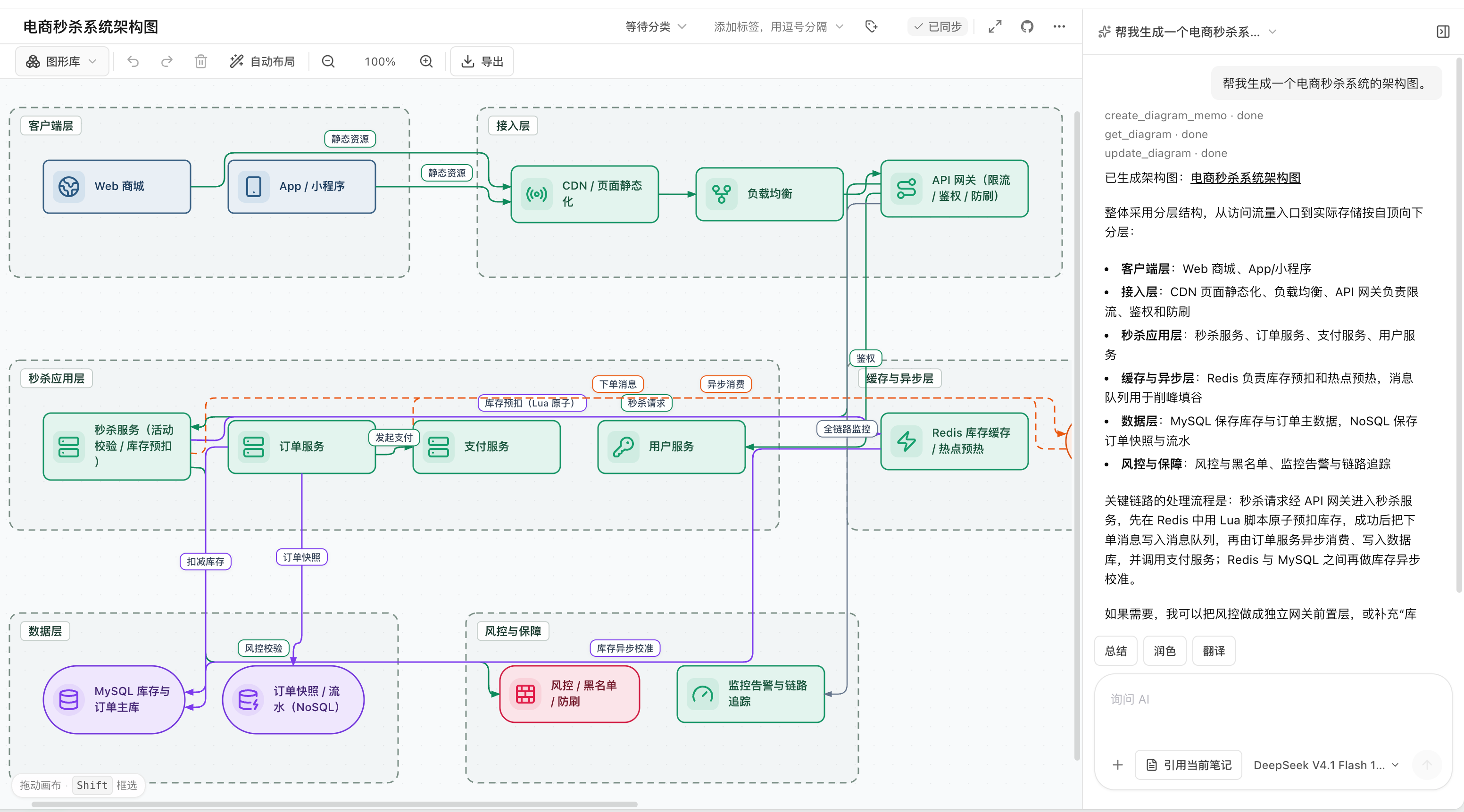Click the 已同步 sync status
1464x812 pixels.
(938, 27)
